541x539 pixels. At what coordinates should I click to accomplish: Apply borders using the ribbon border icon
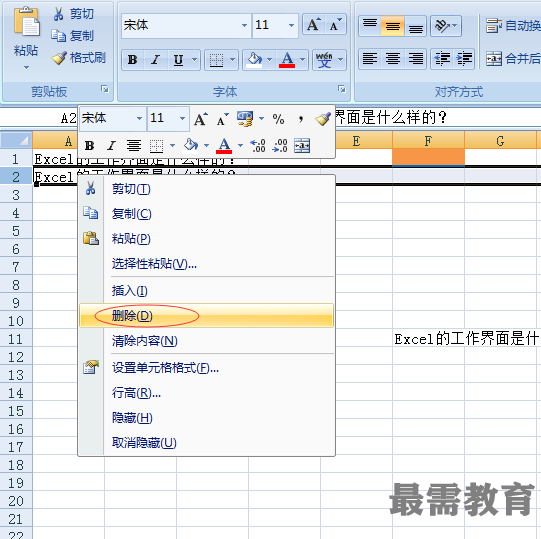[216, 60]
